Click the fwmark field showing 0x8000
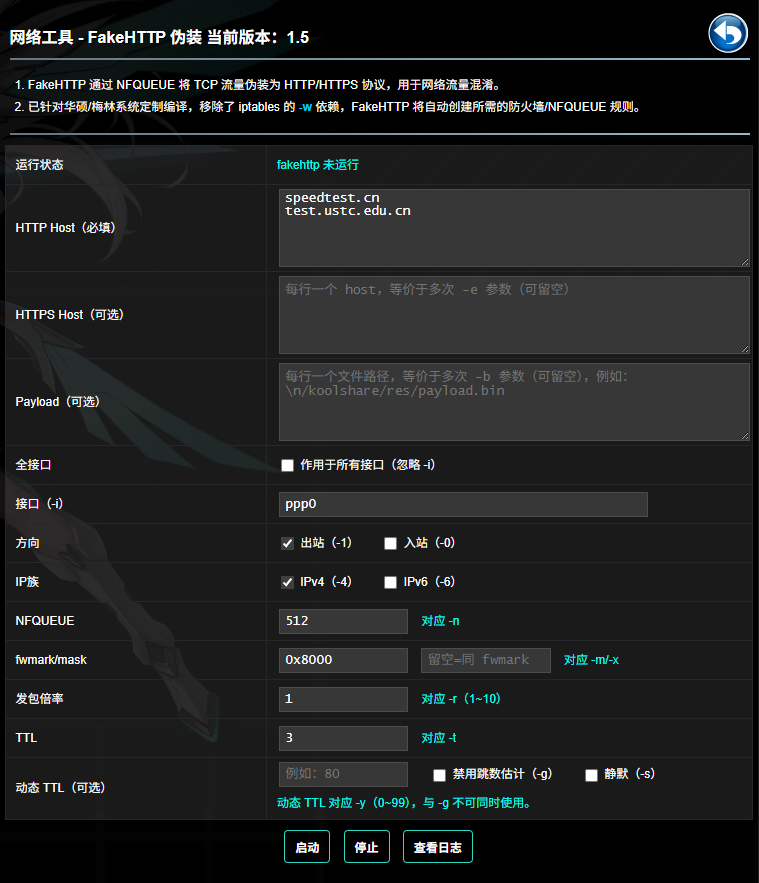The height and width of the screenshot is (883, 759). coord(343,660)
